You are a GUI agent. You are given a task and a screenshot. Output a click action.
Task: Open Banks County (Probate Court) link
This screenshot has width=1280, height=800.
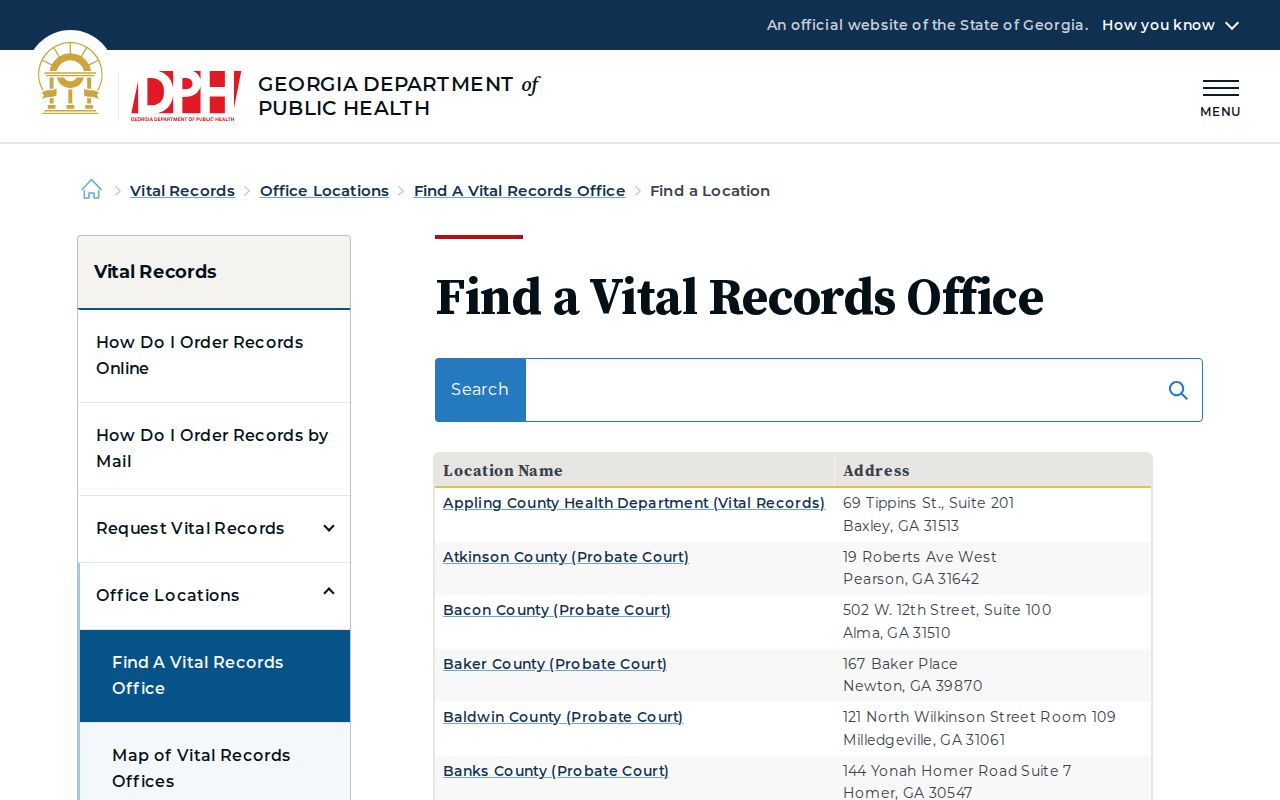coord(556,771)
